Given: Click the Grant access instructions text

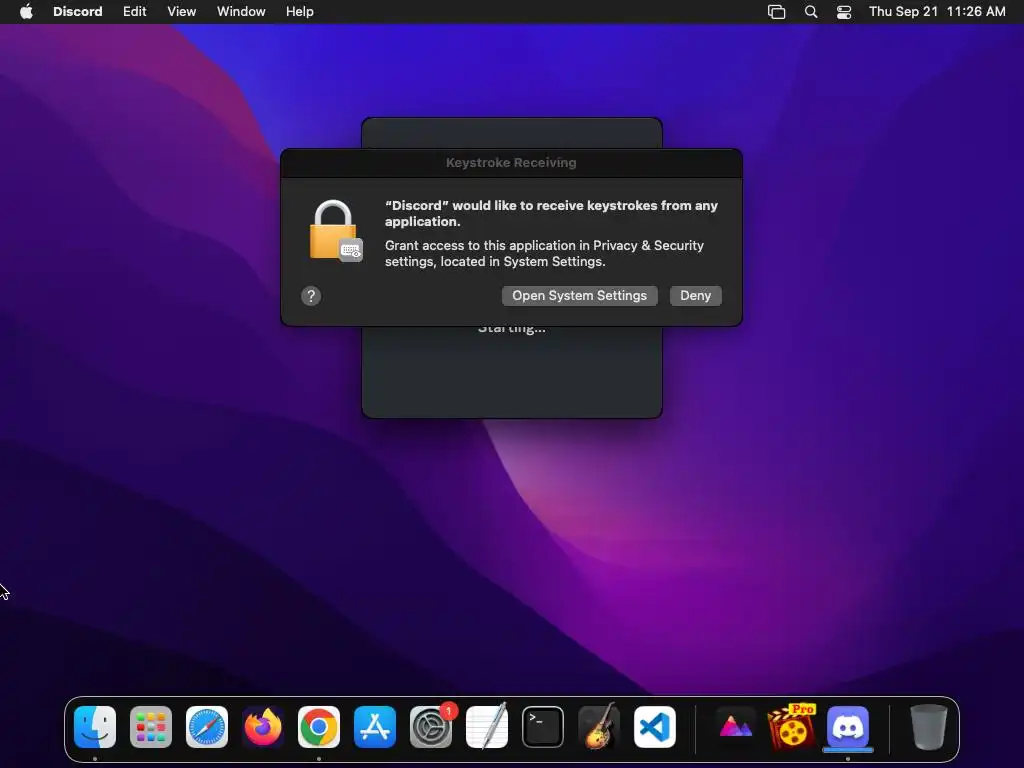Looking at the screenshot, I should (x=544, y=253).
